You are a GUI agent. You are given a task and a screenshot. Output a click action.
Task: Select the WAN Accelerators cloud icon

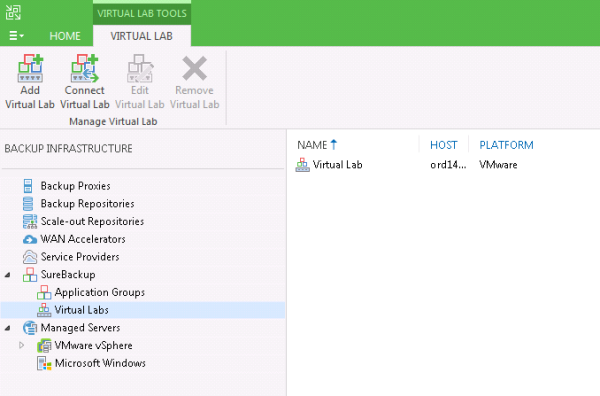30,240
